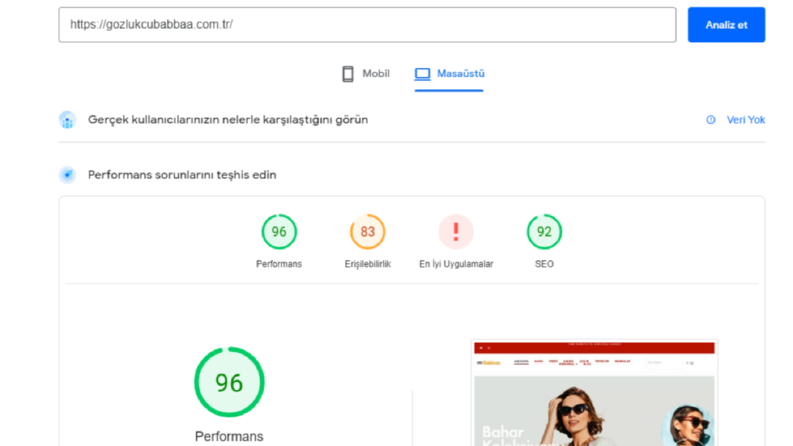Click 'Gerçek kullanıcılarınızın nelerle karşılaştığını görün' heading
Viewport: 793px width, 446px height.
coord(228,120)
